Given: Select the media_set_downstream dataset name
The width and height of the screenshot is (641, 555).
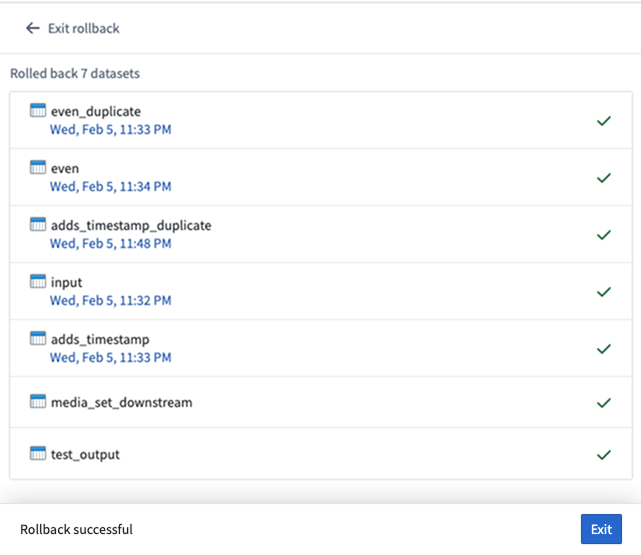Looking at the screenshot, I should pyautogui.click(x=121, y=402).
